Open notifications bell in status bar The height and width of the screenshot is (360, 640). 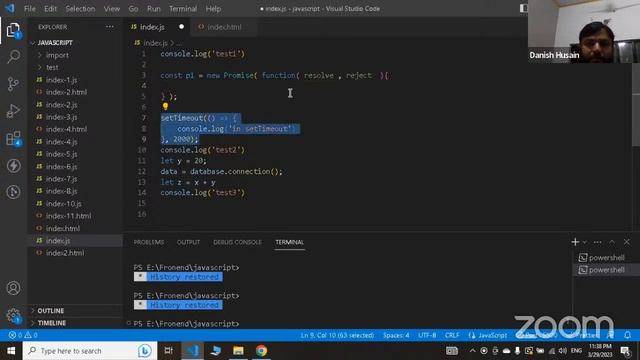pos(627,335)
